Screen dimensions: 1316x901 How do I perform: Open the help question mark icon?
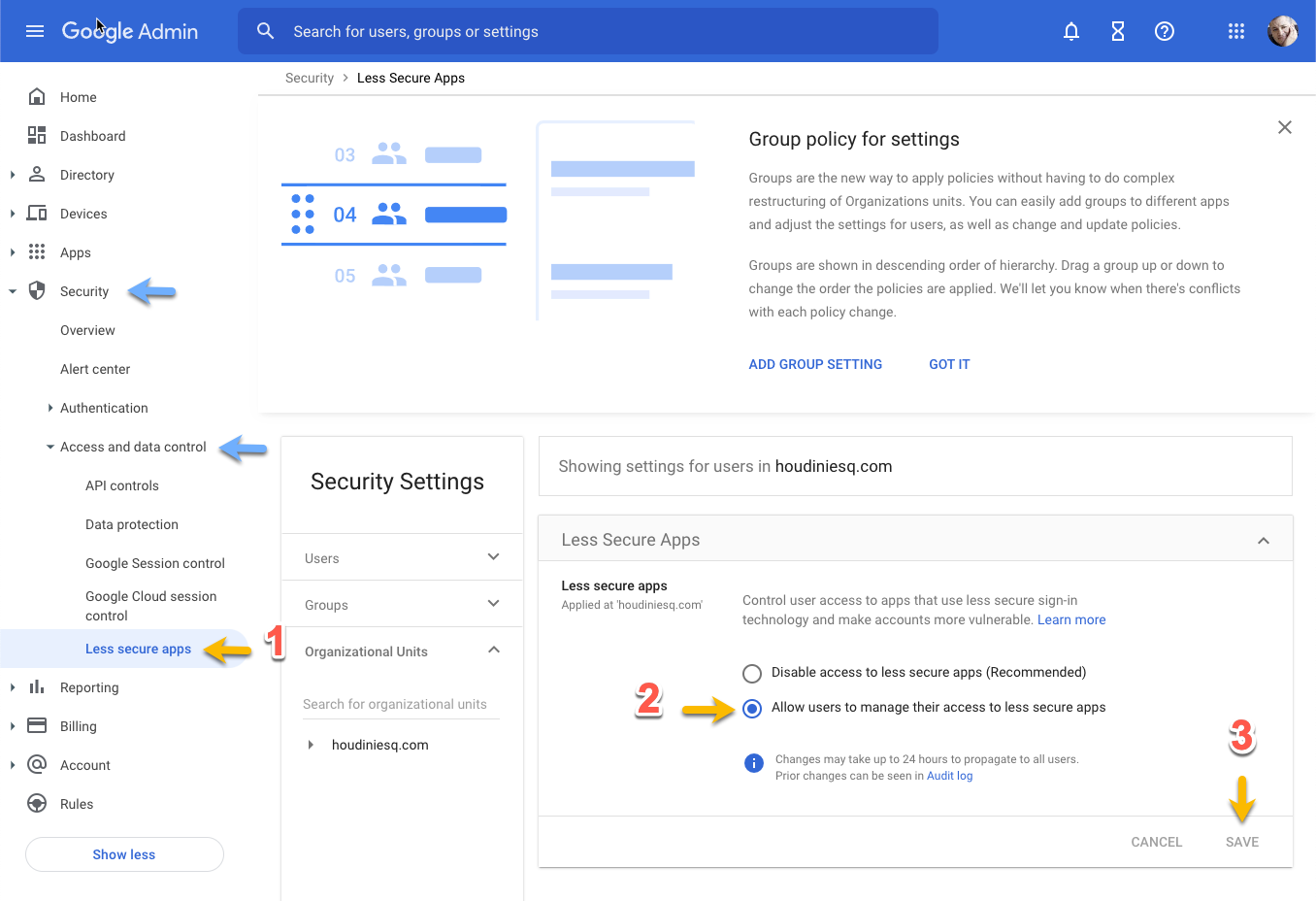[x=1165, y=31]
